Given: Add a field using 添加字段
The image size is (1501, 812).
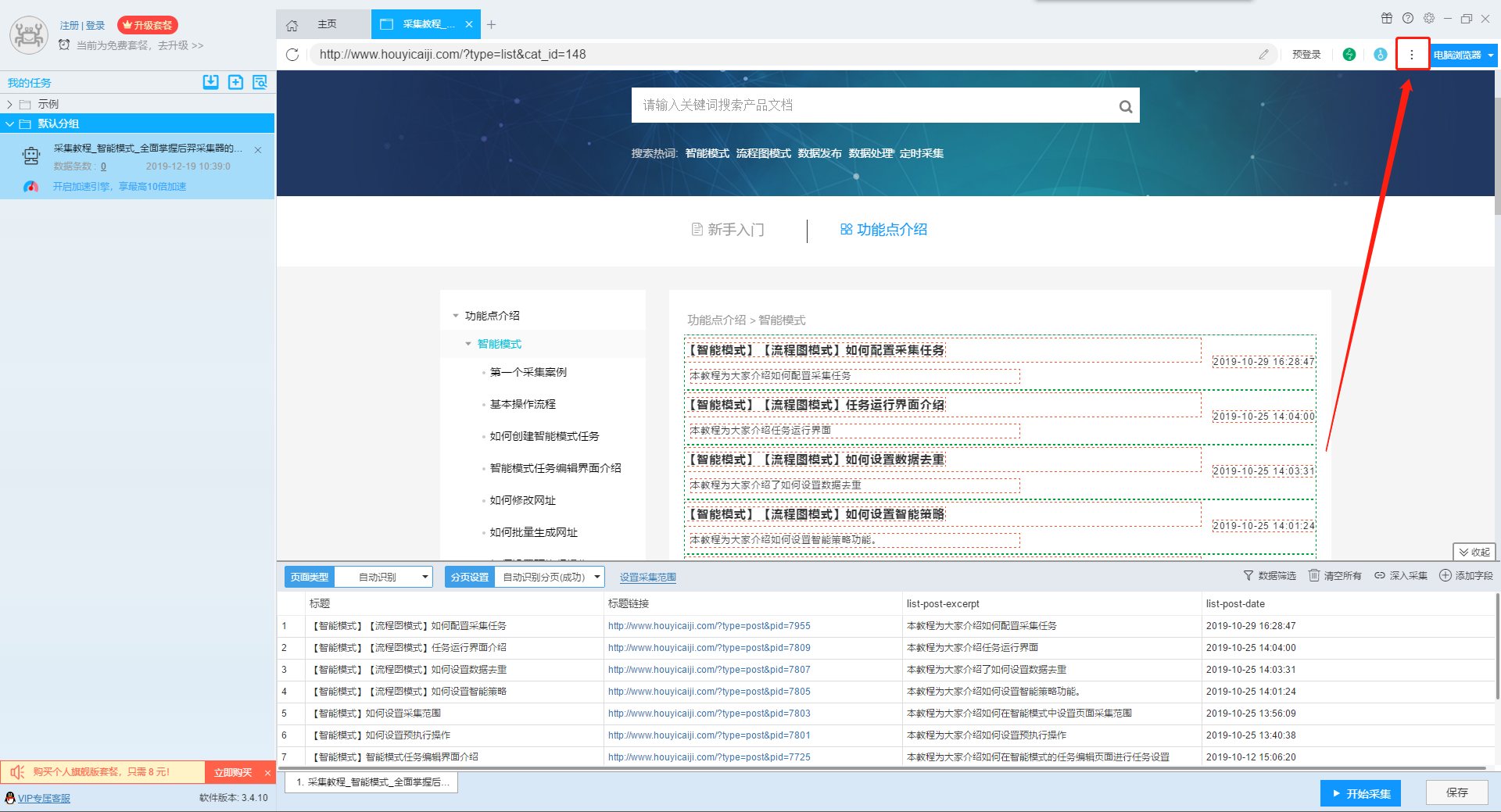Looking at the screenshot, I should click(x=1467, y=576).
